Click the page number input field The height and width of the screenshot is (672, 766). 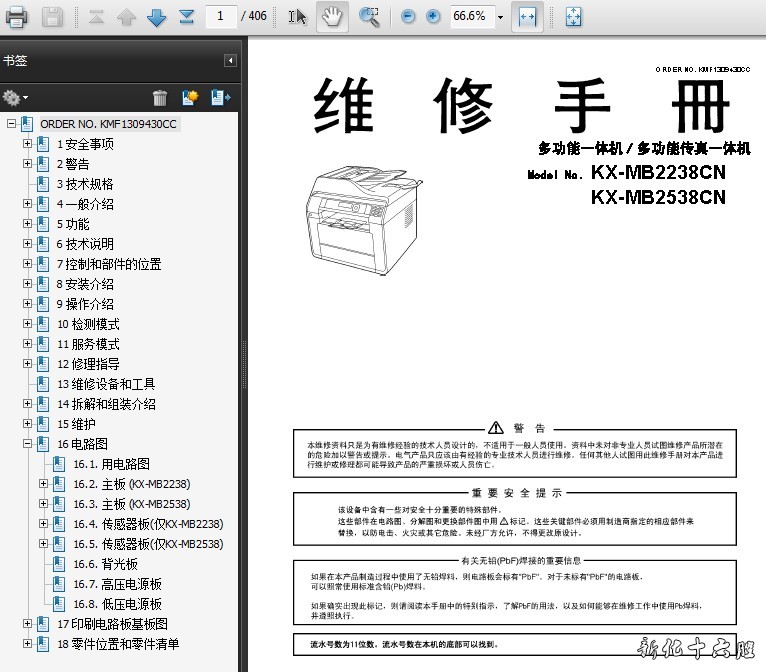221,17
